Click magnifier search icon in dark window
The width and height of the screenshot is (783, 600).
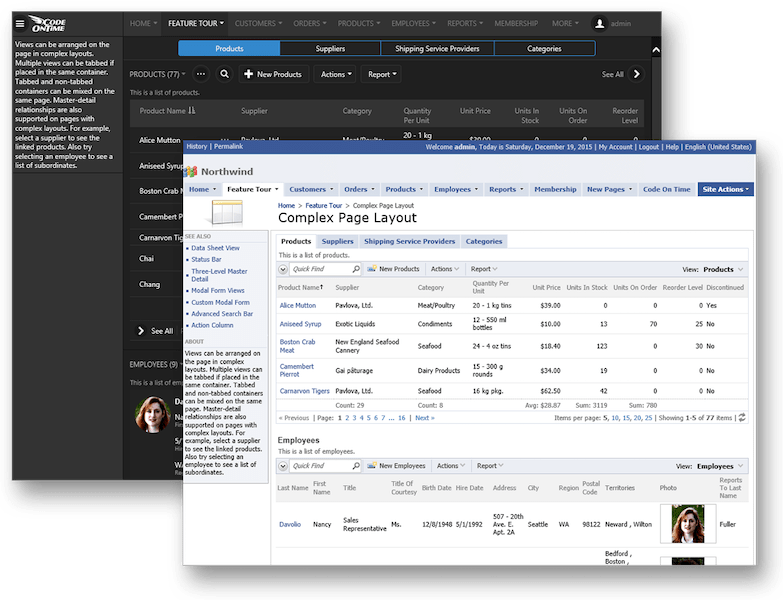[225, 74]
